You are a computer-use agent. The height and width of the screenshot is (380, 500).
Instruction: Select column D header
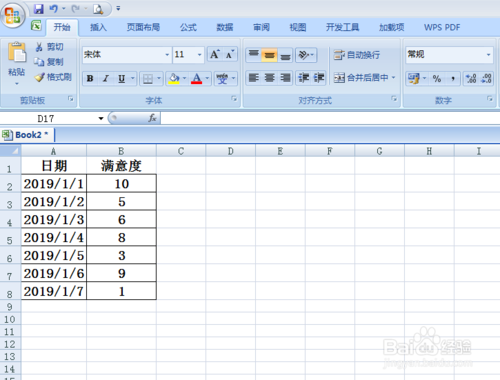click(231, 151)
